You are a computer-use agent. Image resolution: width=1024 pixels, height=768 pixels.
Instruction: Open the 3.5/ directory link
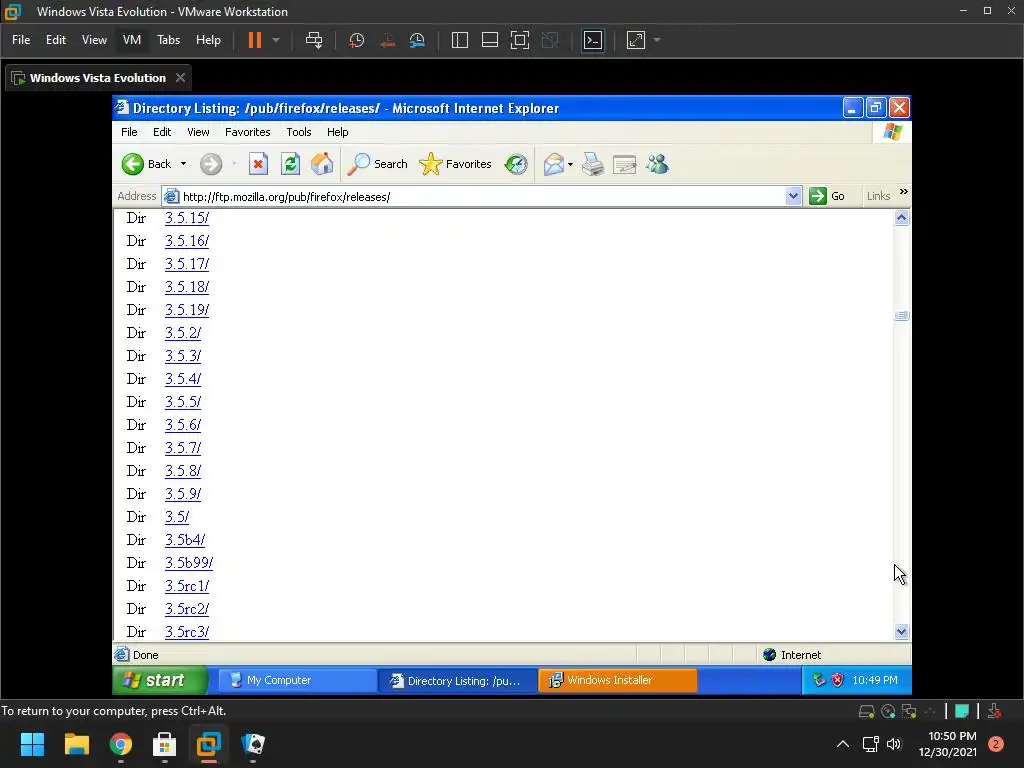(x=177, y=517)
